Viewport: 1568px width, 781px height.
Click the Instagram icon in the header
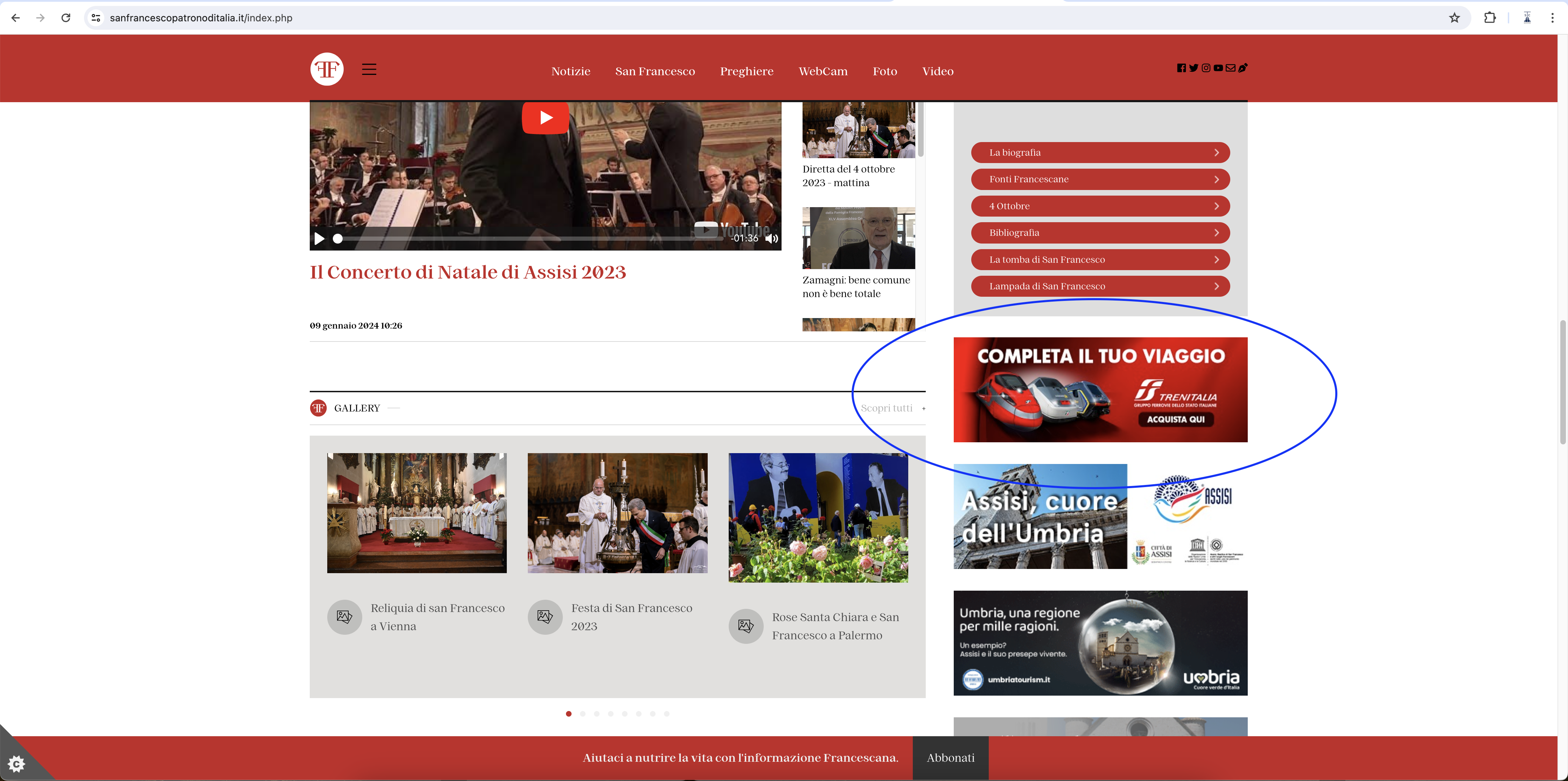[x=1206, y=68]
